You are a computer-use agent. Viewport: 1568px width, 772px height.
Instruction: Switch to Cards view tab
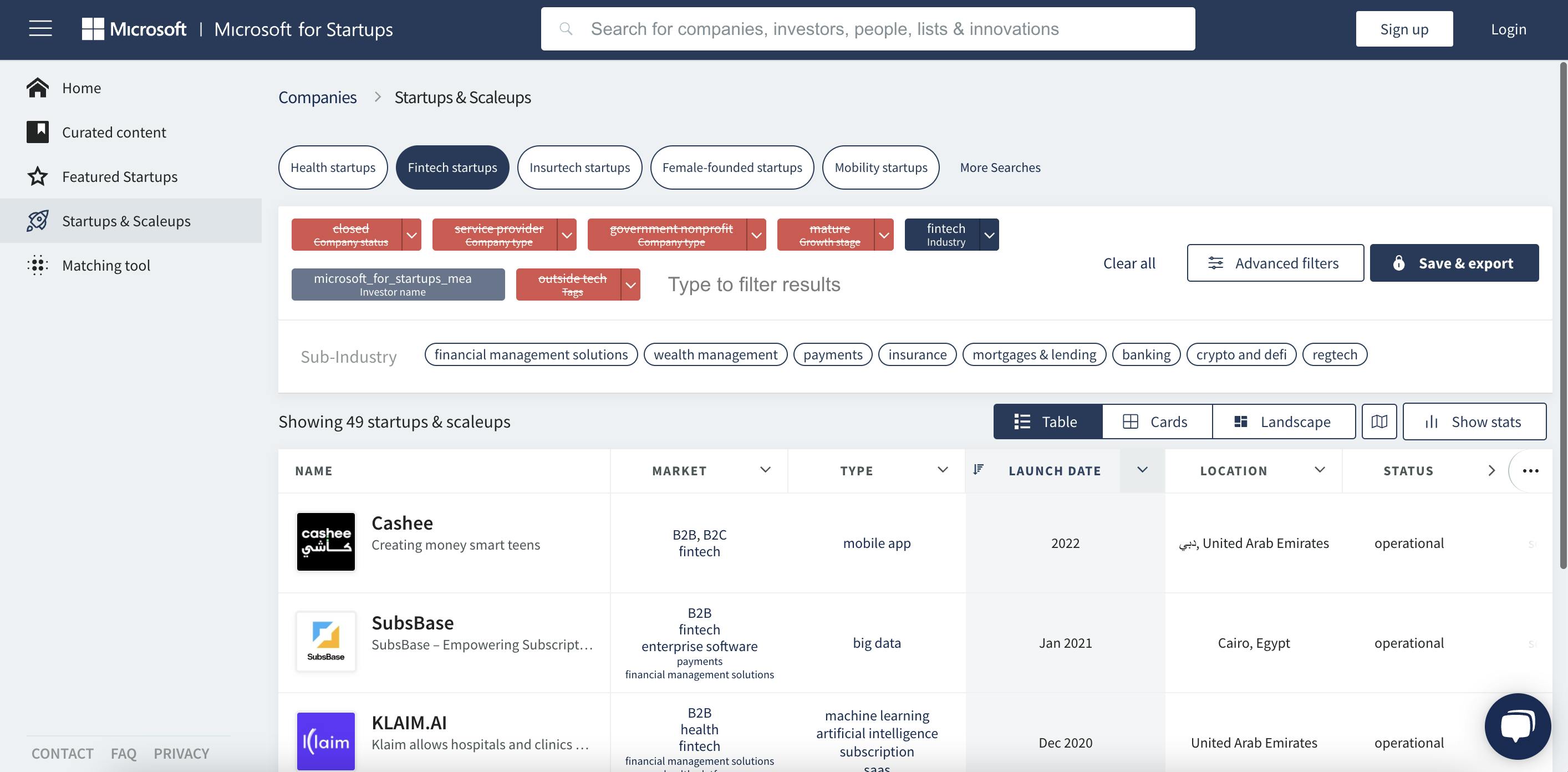click(1157, 421)
